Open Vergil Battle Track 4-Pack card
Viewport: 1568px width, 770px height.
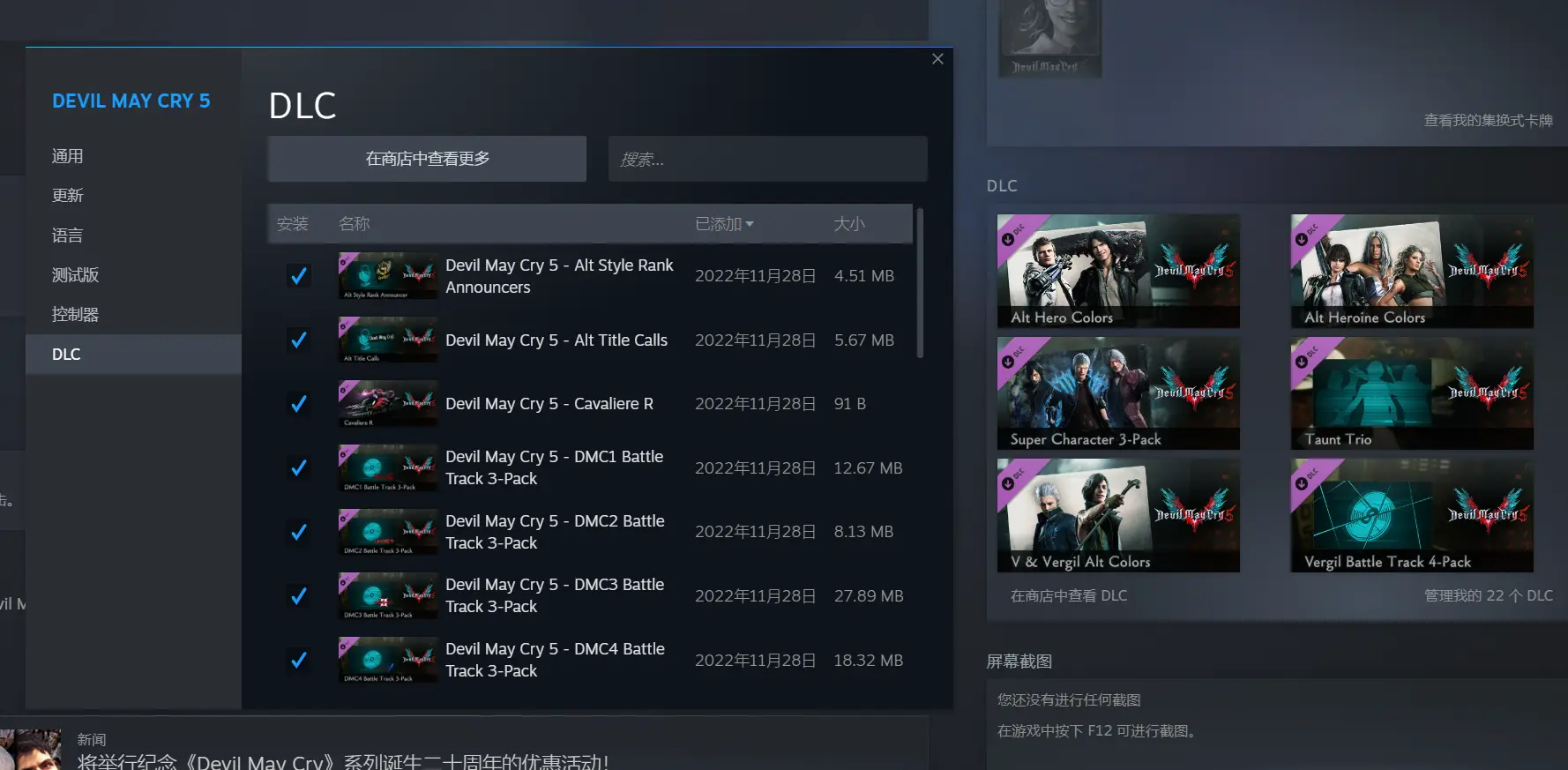coord(1412,516)
